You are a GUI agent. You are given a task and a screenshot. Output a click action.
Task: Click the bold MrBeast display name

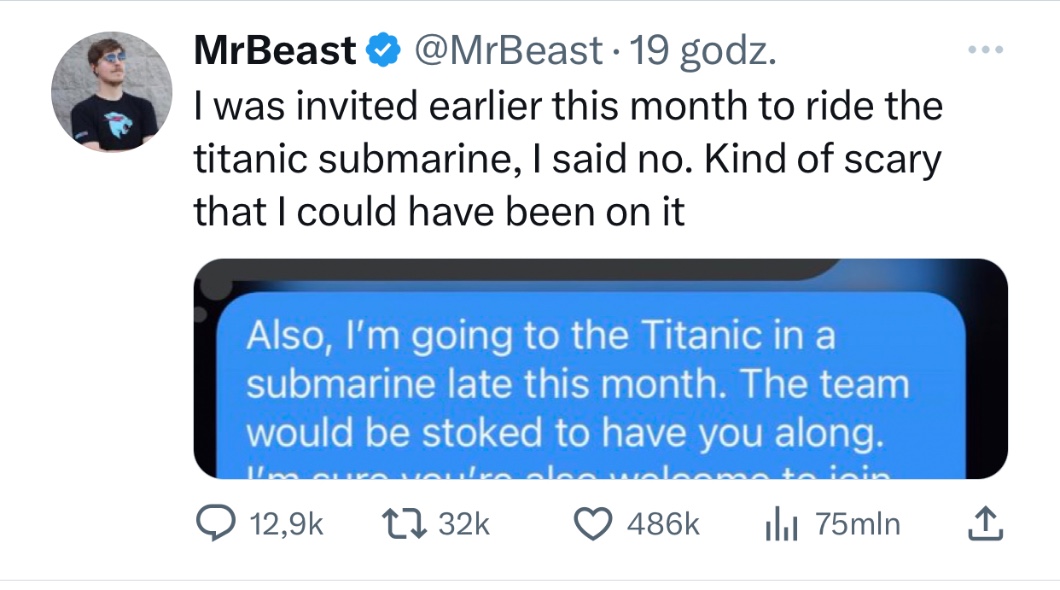click(x=274, y=50)
